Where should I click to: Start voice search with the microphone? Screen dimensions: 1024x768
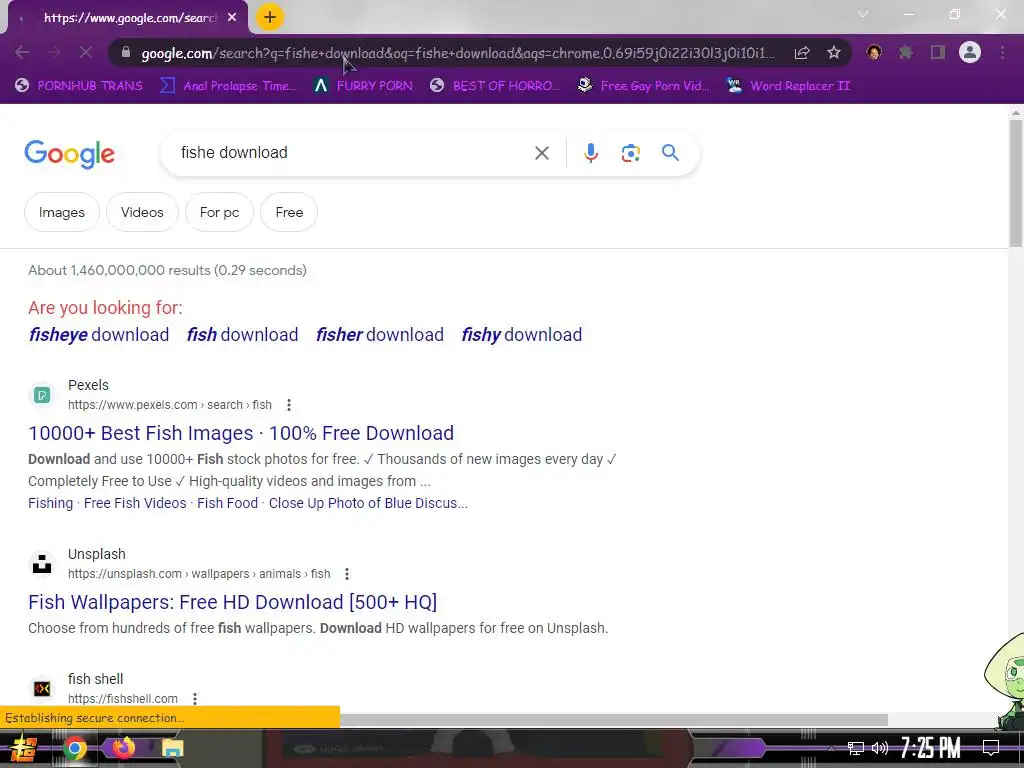coord(590,153)
